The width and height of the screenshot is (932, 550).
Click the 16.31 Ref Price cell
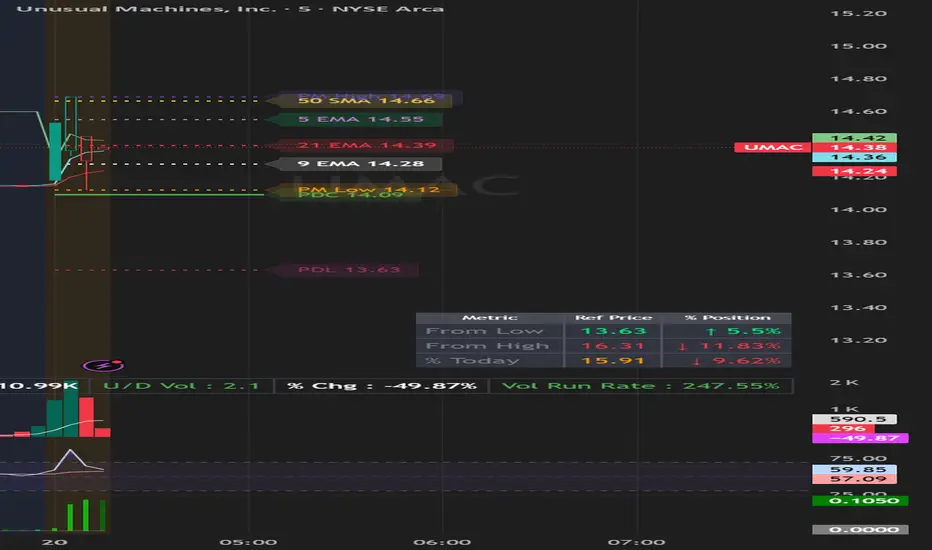tap(613, 345)
